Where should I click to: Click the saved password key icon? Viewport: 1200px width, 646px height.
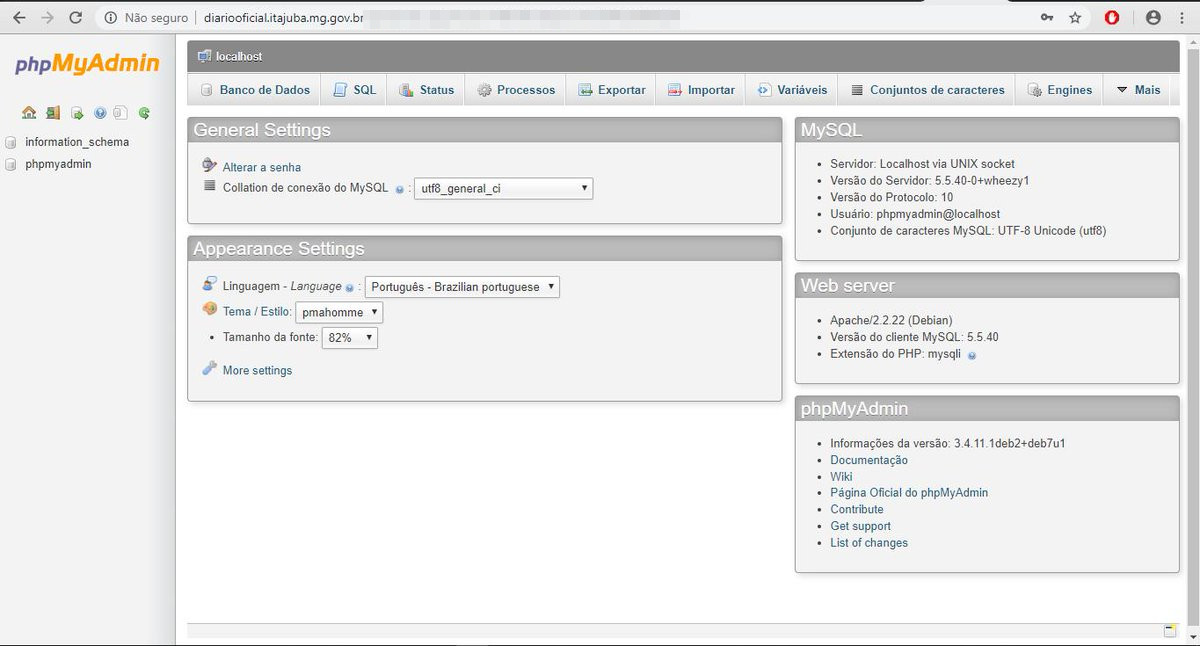coord(1047,18)
